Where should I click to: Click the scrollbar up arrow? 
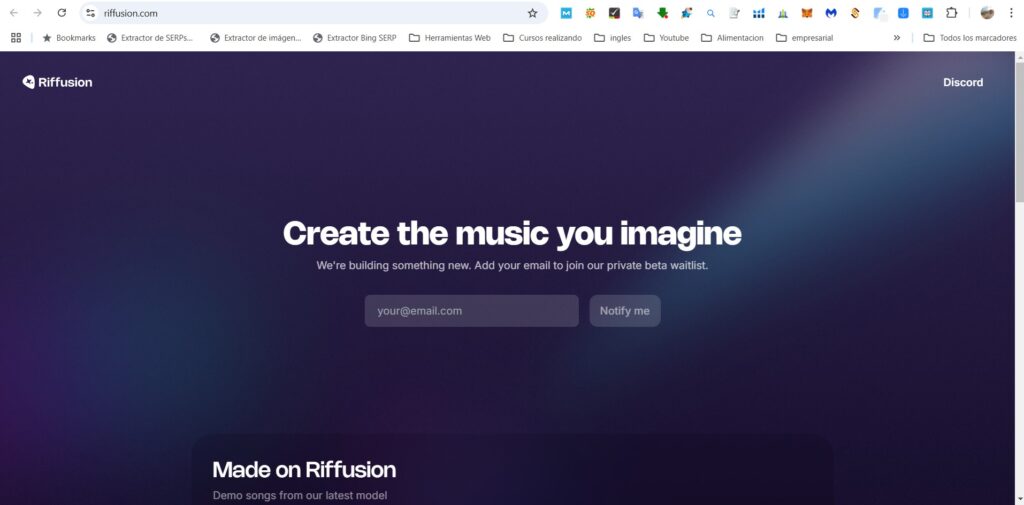1019,57
